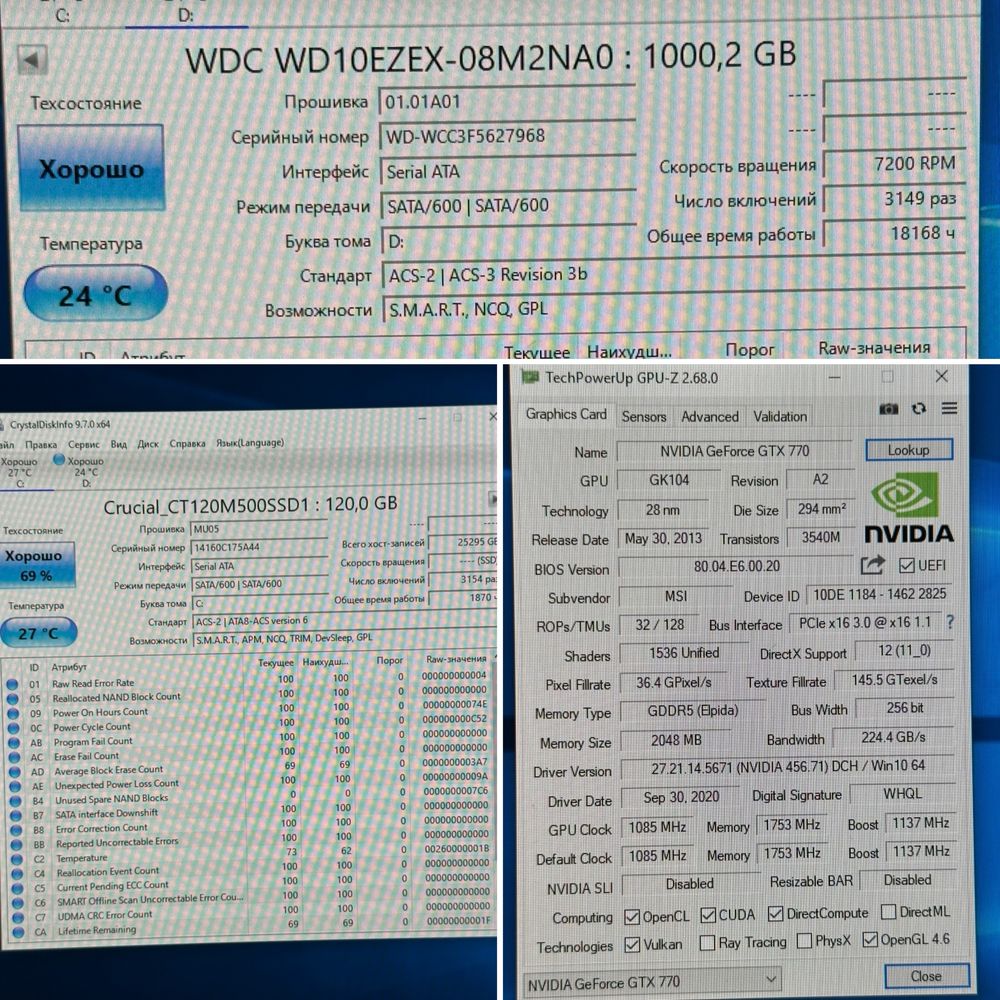Click the serial number field WD-WCC3F5627968
1000x1000 pixels.
(508, 136)
